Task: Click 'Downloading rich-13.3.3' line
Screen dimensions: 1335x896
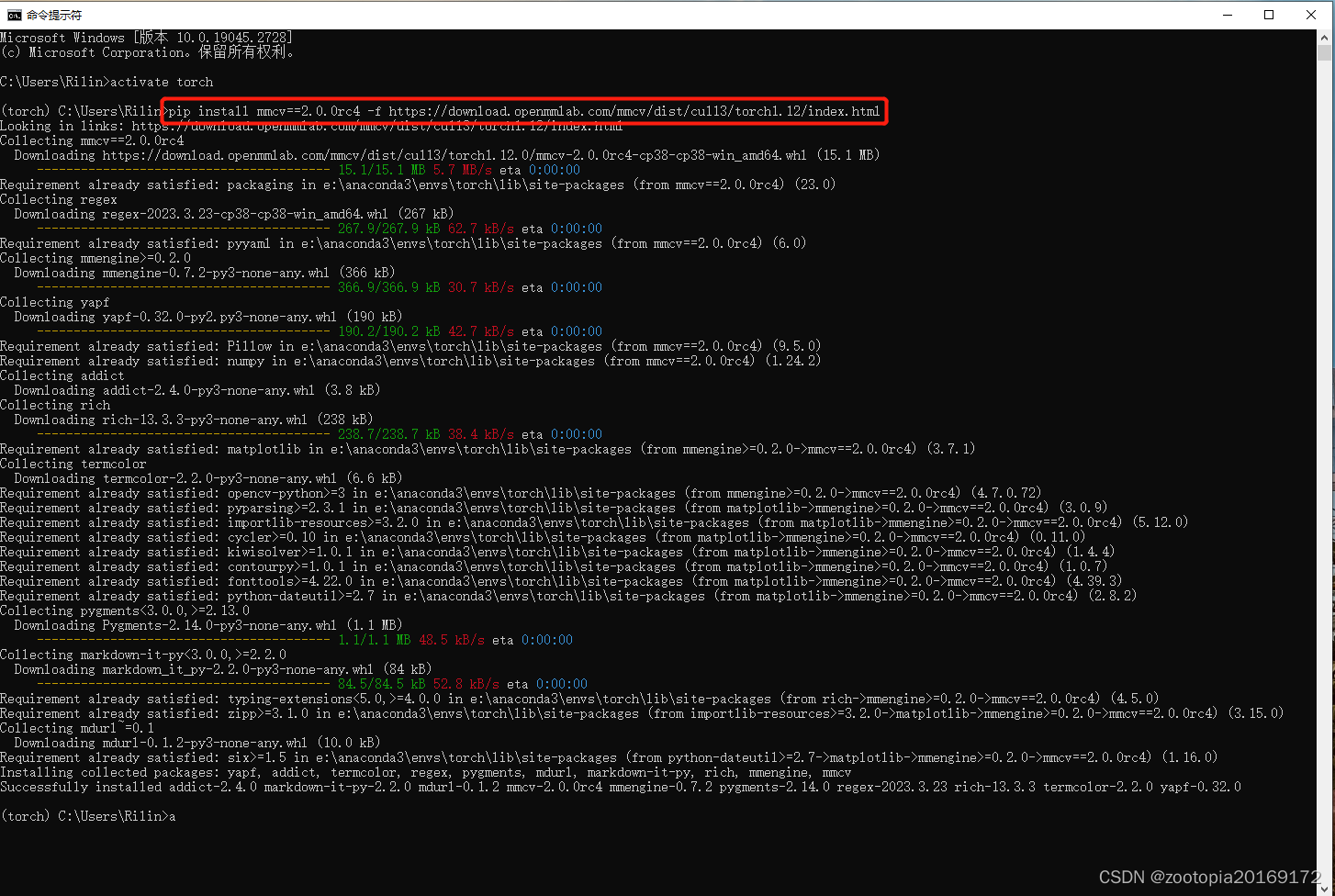Action: [194, 420]
